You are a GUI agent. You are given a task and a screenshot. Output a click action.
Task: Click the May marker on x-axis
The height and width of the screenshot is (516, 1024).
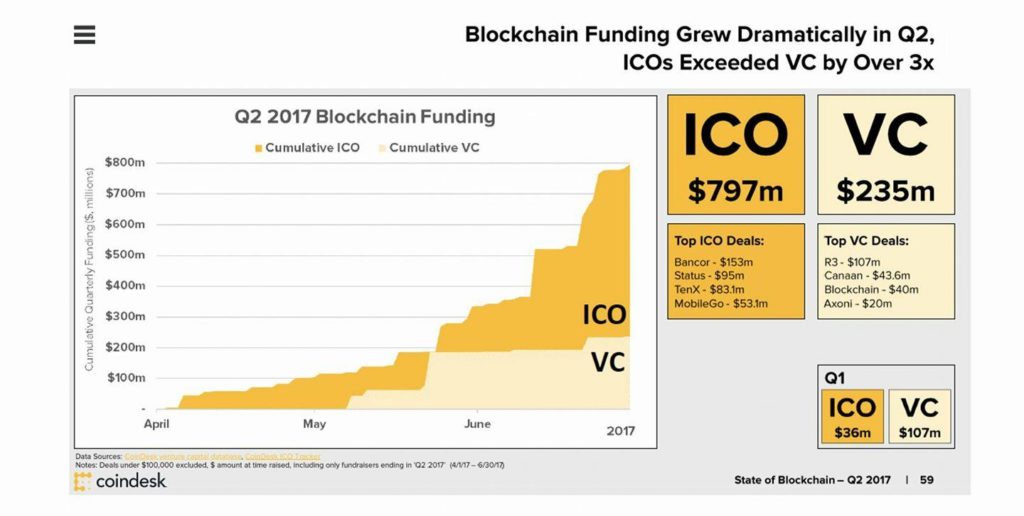[x=314, y=424]
